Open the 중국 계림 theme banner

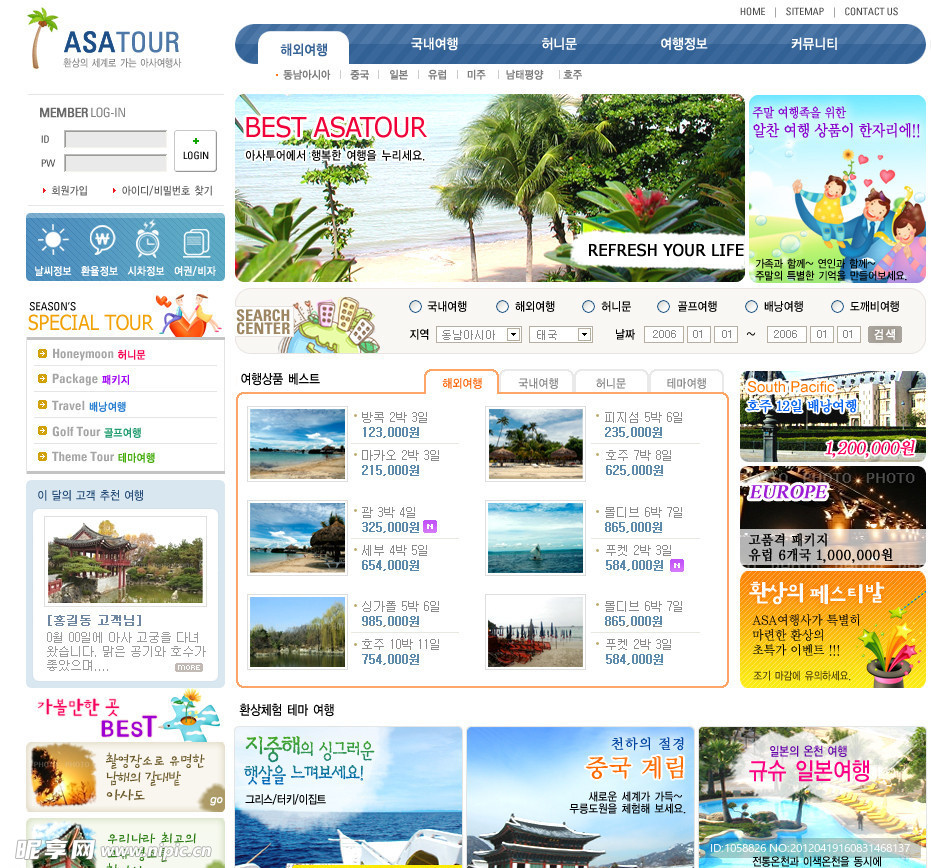580,797
